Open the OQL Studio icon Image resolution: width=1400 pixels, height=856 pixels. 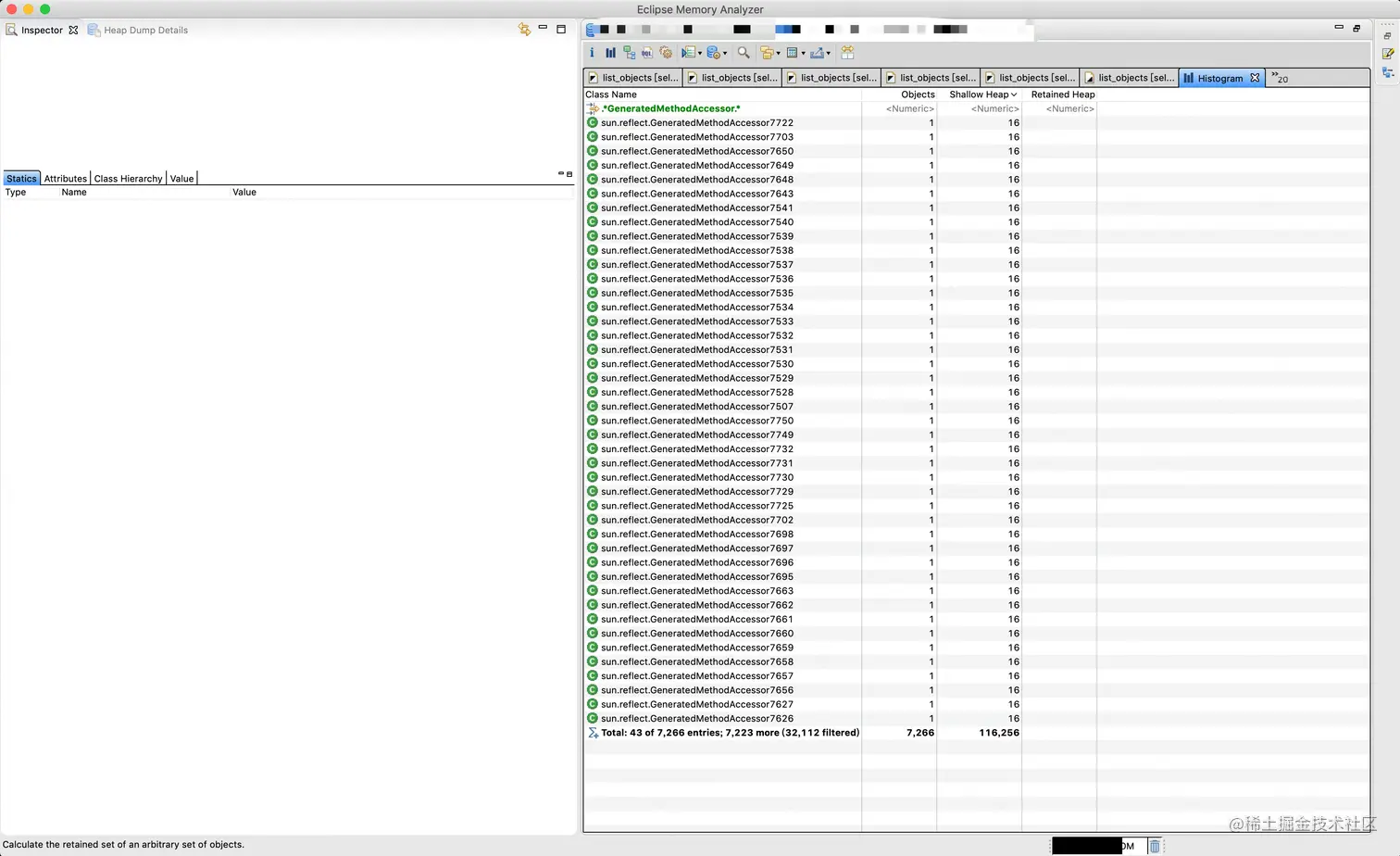(647, 53)
